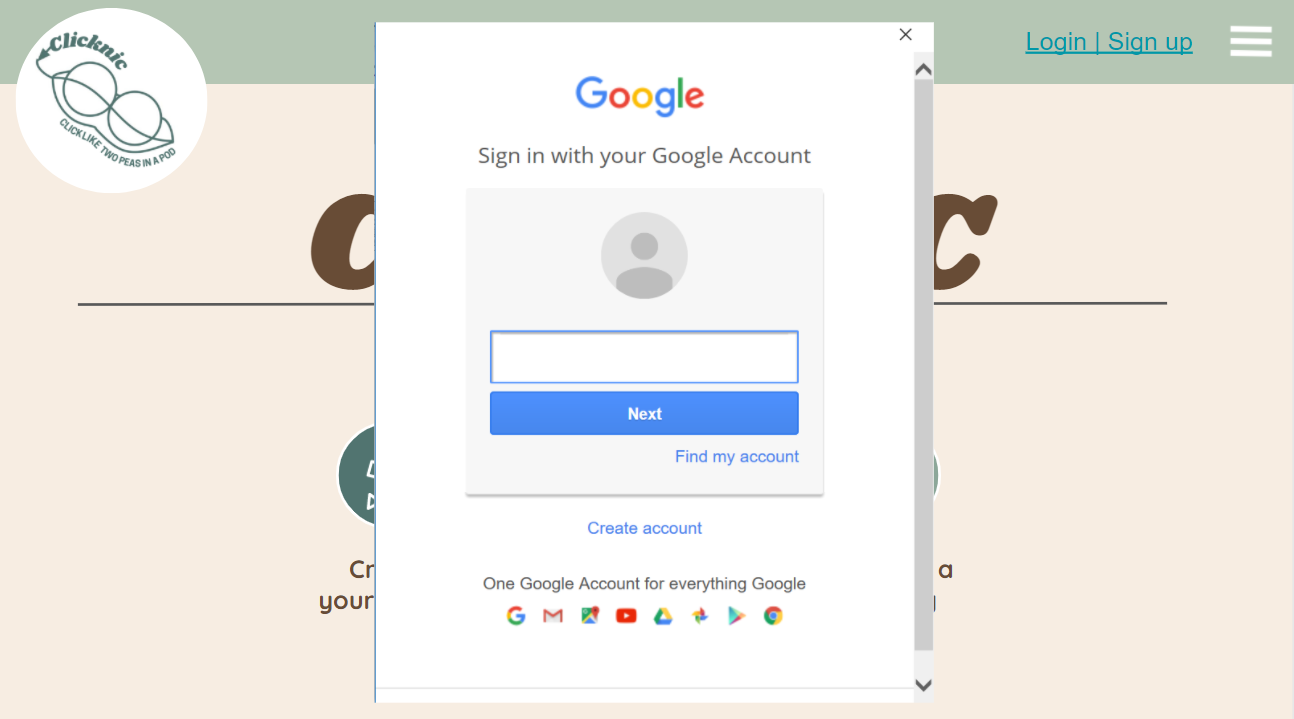The height and width of the screenshot is (719, 1294).
Task: Click the gray profile avatar image
Action: 644,255
